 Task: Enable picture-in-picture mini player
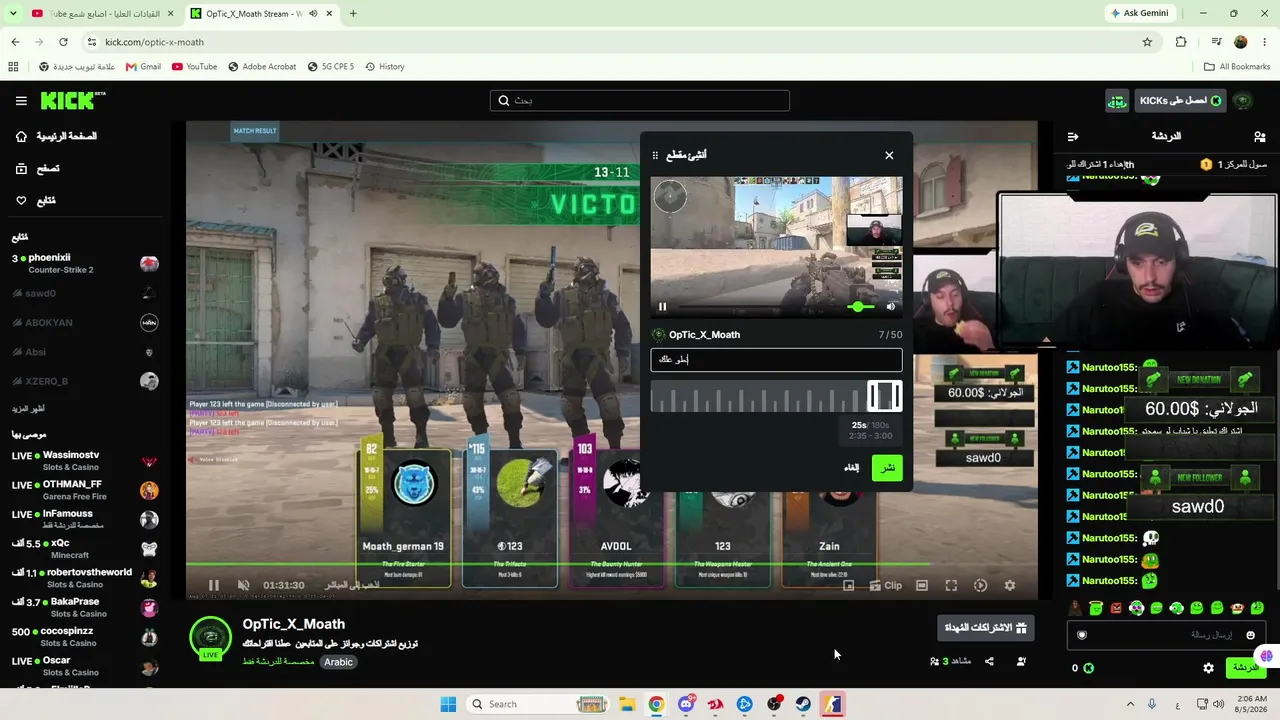pos(849,586)
